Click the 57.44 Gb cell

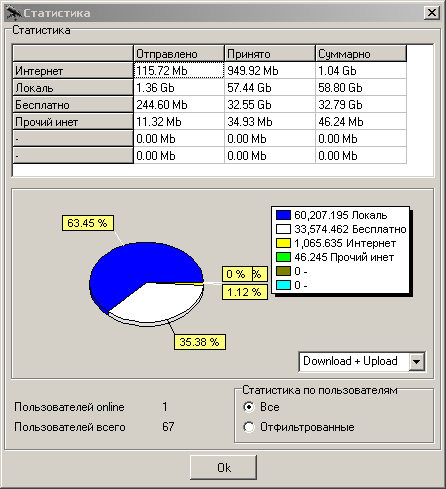[270, 87]
